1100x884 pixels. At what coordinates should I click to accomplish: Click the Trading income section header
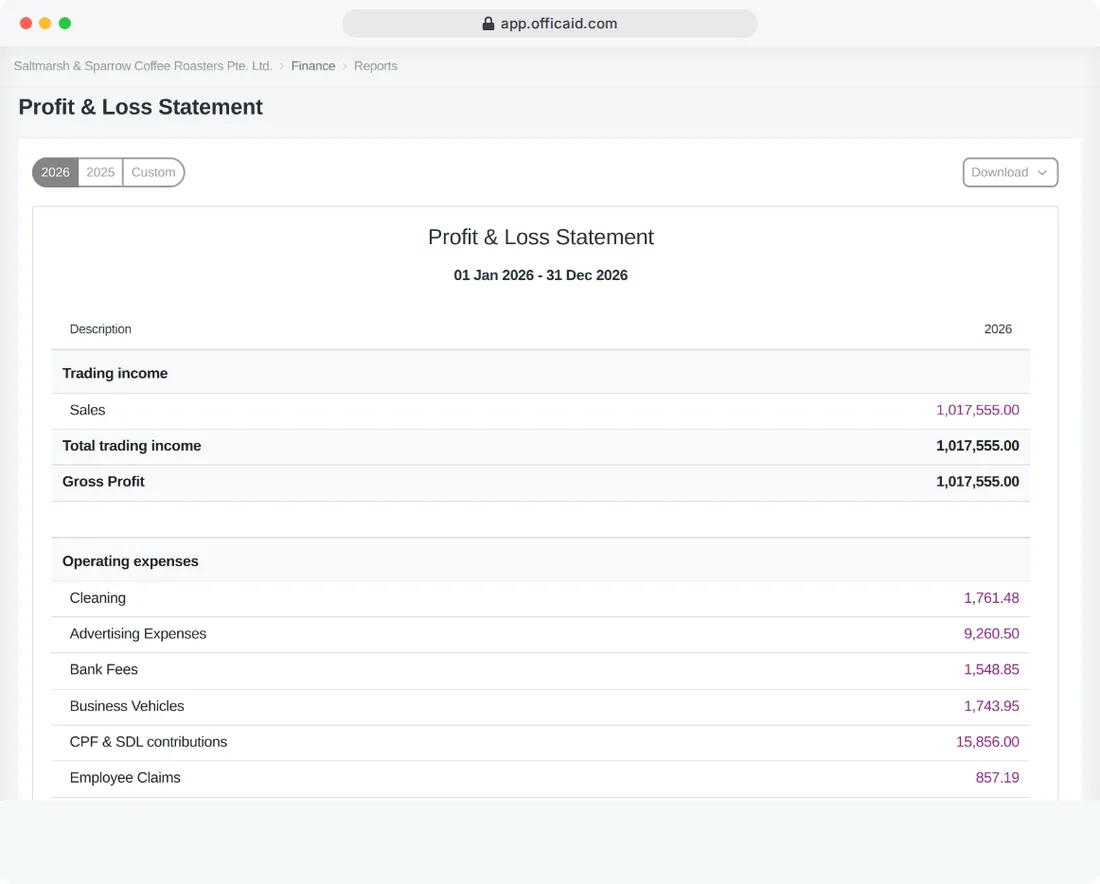(x=115, y=374)
